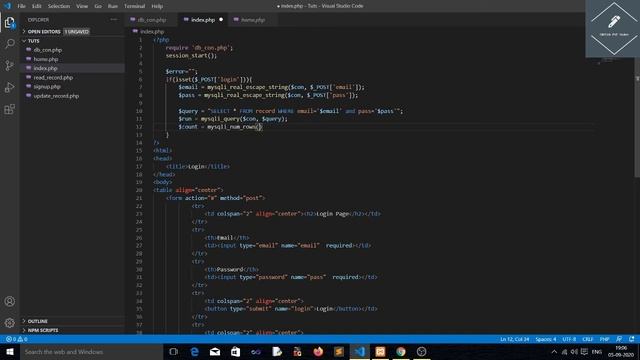Select index.php in the file tree
Image resolution: width=640 pixels, height=360 pixels.
point(45,68)
